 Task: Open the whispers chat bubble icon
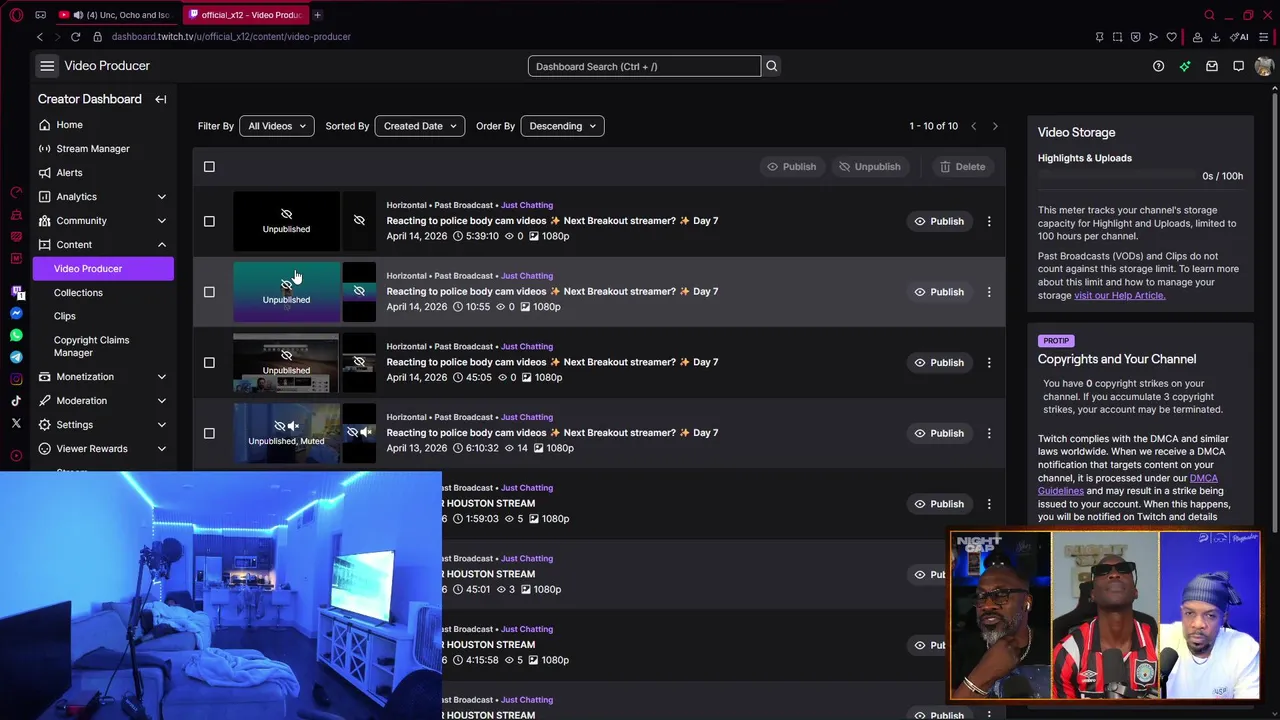[x=1238, y=66]
